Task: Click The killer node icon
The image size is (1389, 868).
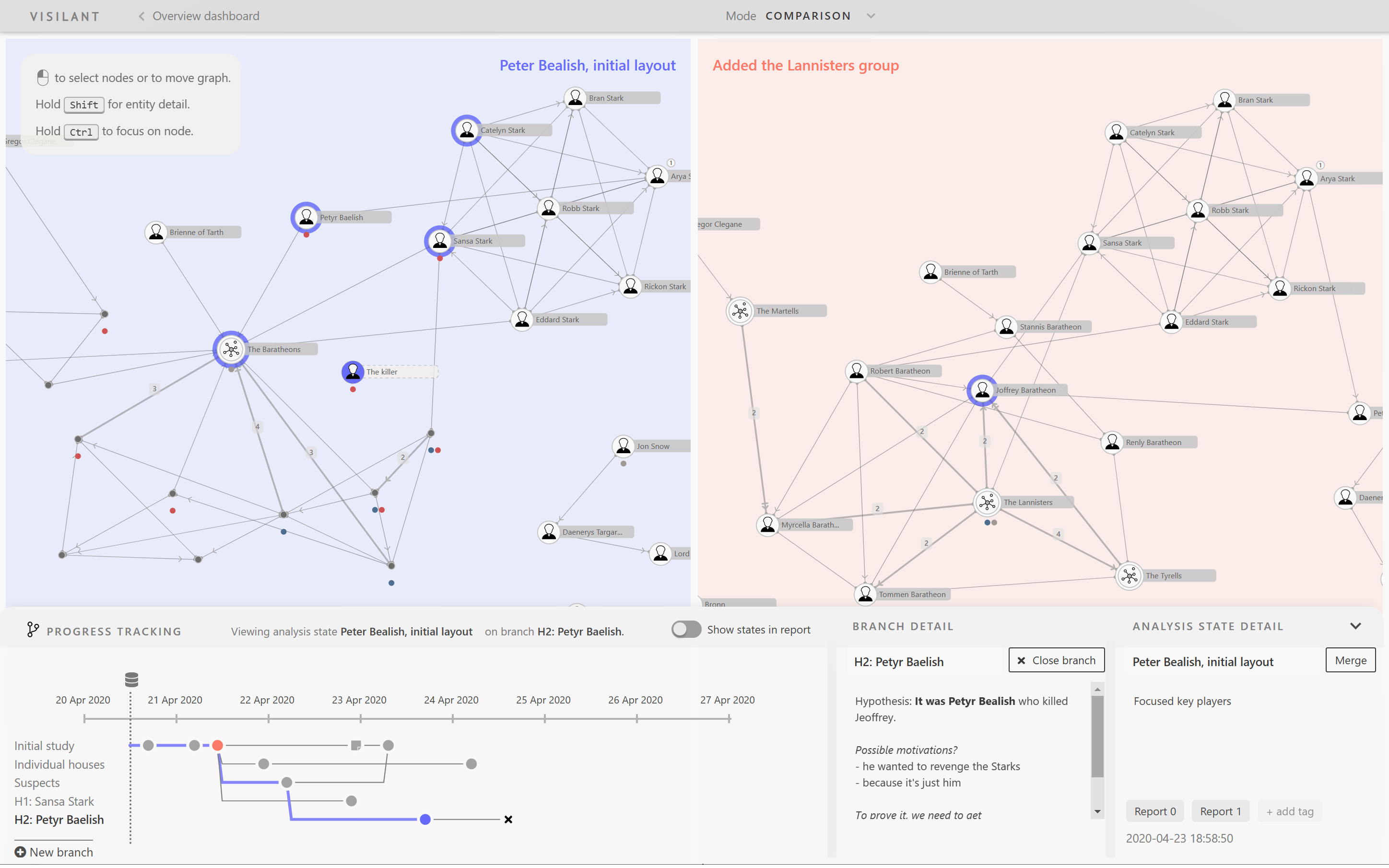Action: [353, 372]
